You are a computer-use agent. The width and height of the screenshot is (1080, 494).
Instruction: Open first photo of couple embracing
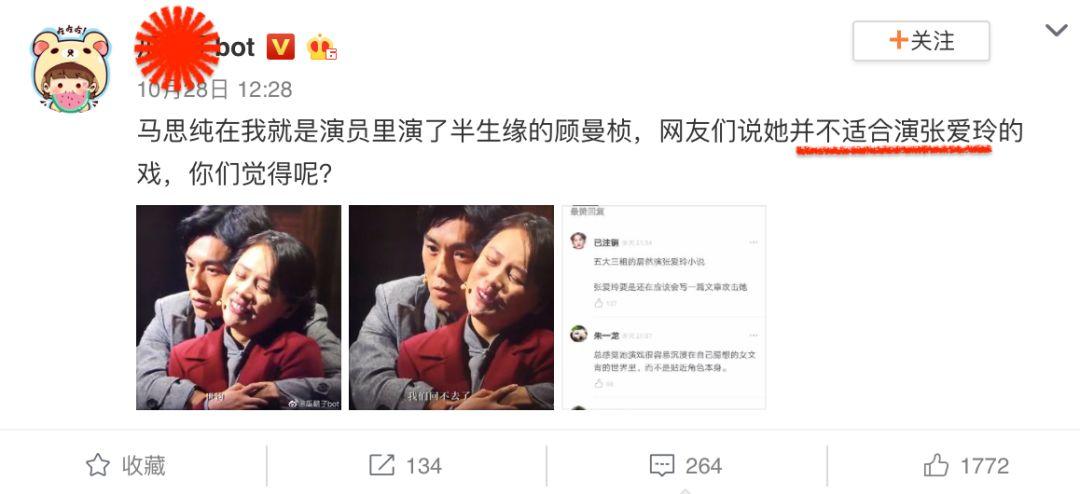pos(238,307)
